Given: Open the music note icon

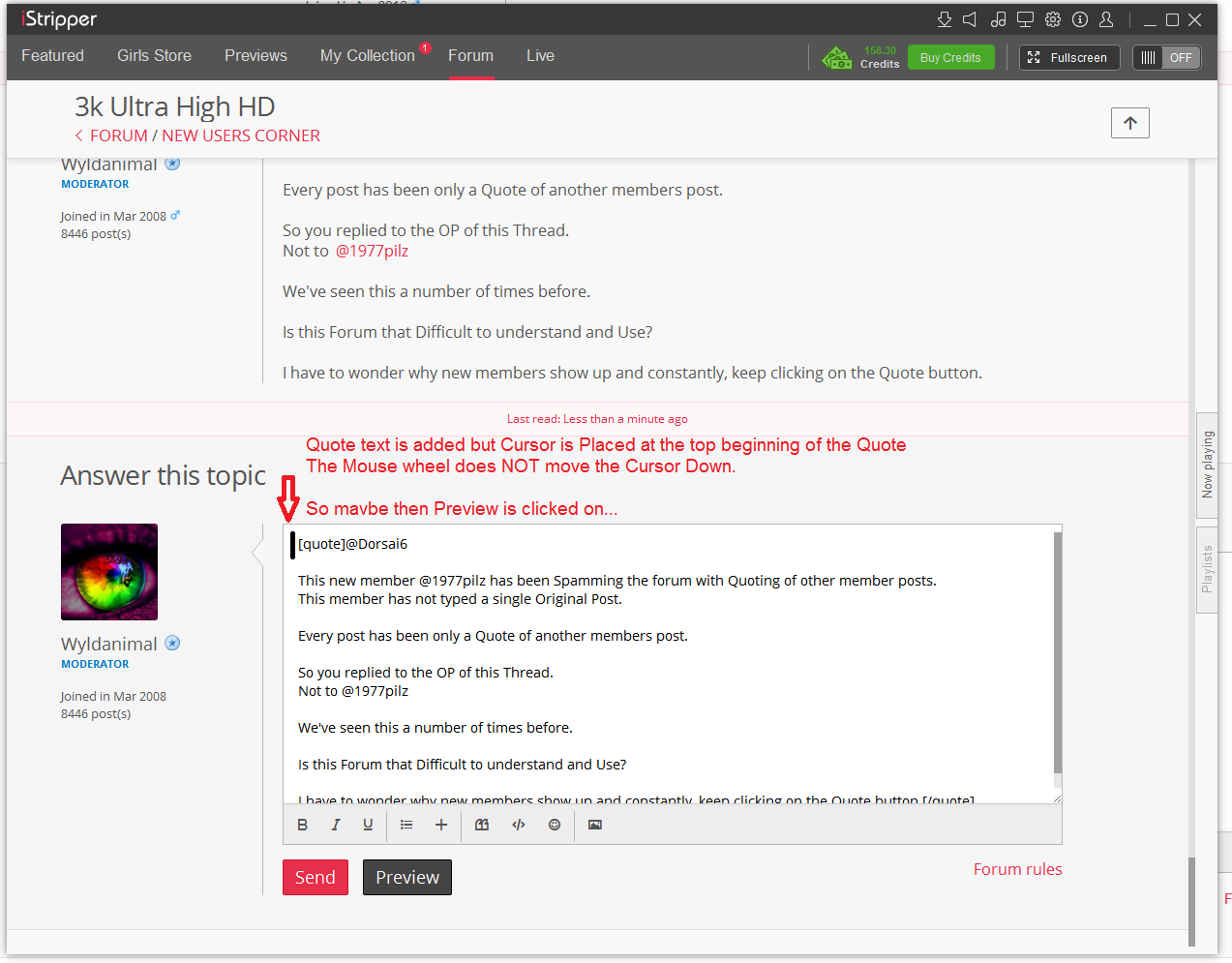Looking at the screenshot, I should 999,19.
